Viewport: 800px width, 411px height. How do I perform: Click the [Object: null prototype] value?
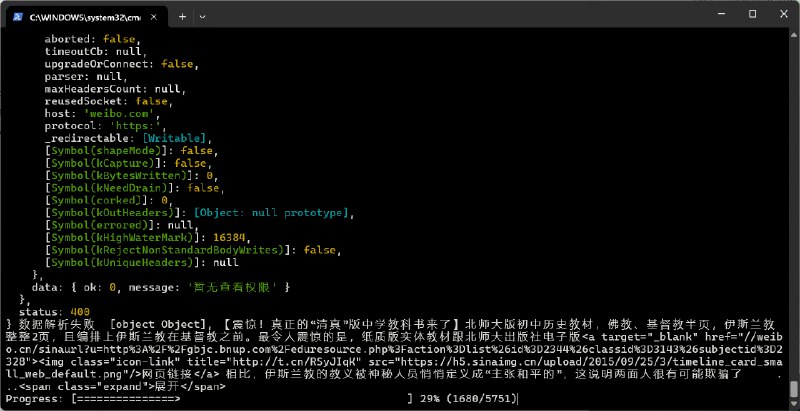click(269, 213)
